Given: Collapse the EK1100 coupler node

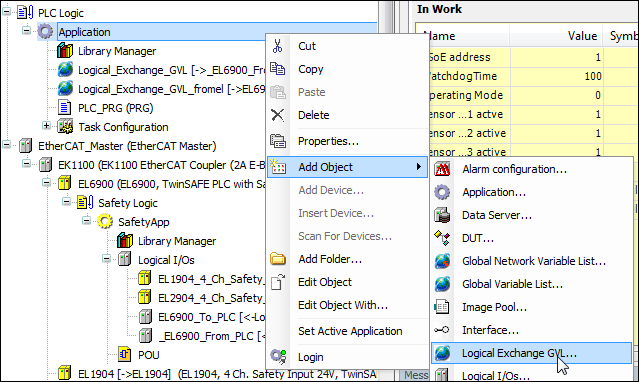Looking at the screenshot, I should point(26,164).
